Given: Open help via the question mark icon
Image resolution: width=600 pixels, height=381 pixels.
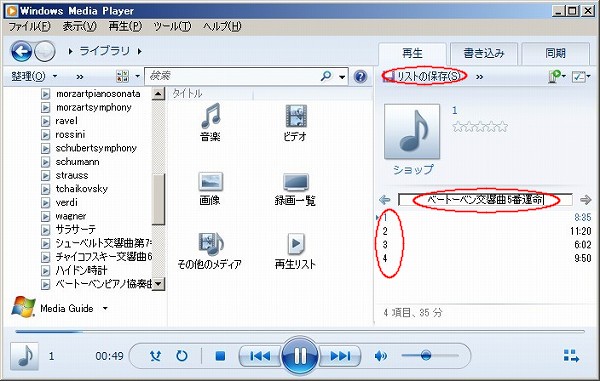Looking at the screenshot, I should pyautogui.click(x=360, y=77).
